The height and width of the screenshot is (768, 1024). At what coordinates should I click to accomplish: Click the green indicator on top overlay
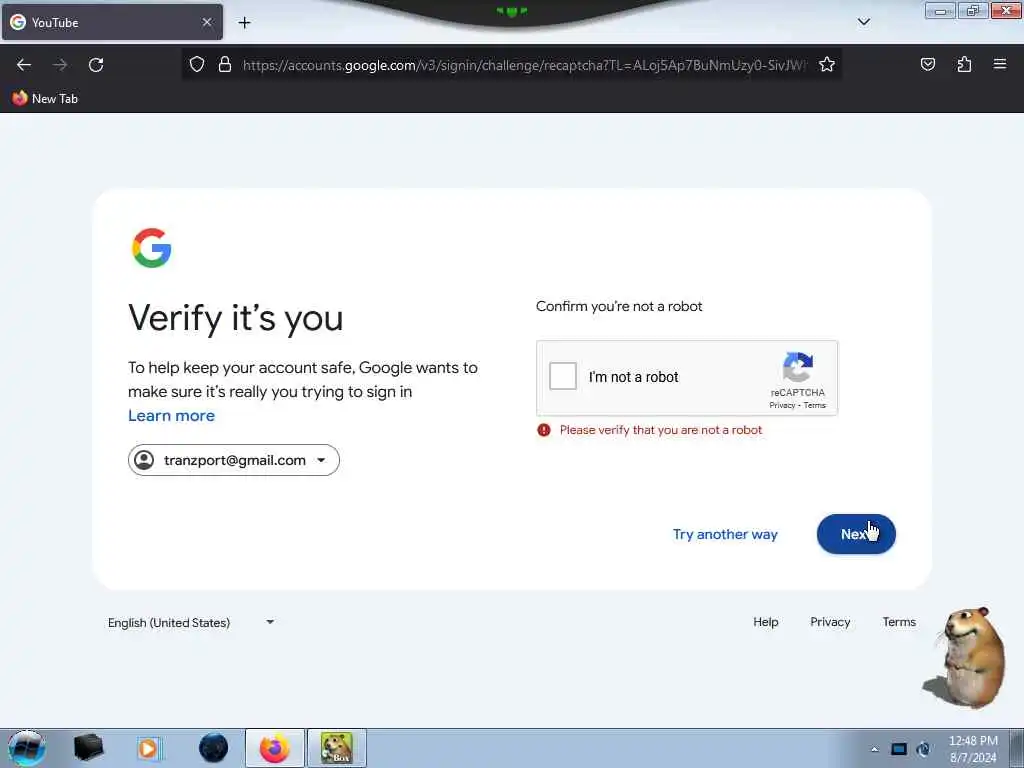tap(511, 11)
